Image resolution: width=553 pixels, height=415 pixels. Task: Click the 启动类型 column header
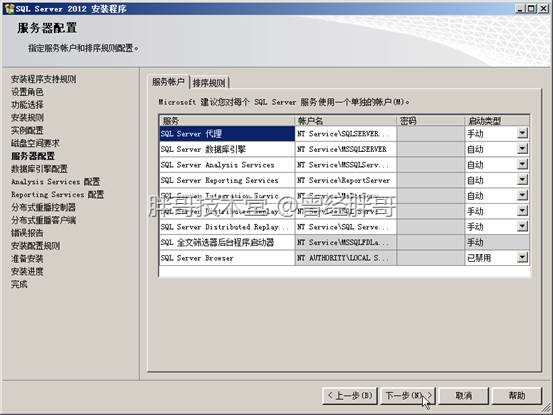(x=497, y=121)
